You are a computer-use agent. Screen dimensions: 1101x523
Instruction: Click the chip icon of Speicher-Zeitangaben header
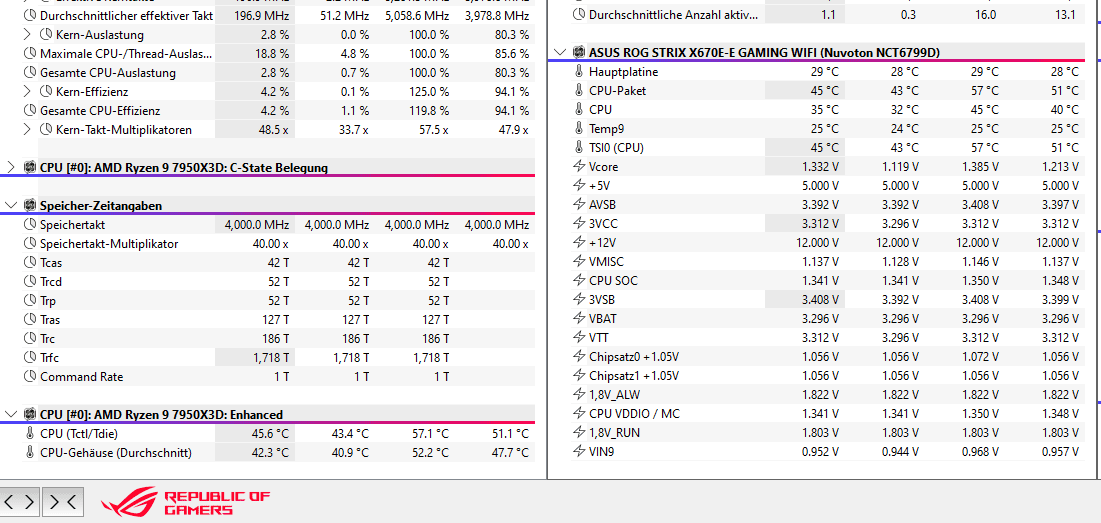pyautogui.click(x=29, y=206)
